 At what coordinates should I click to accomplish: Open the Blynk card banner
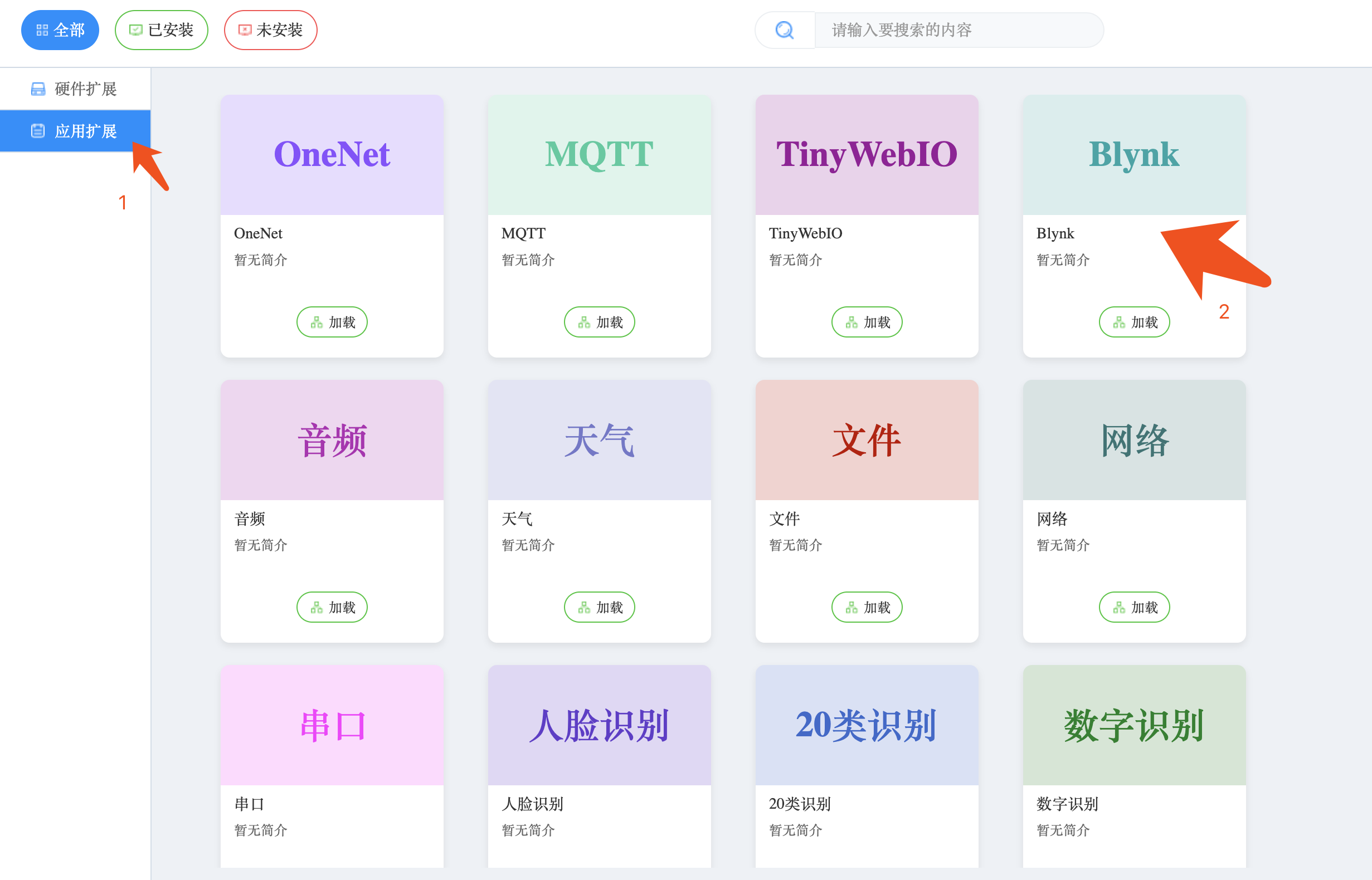1135,155
